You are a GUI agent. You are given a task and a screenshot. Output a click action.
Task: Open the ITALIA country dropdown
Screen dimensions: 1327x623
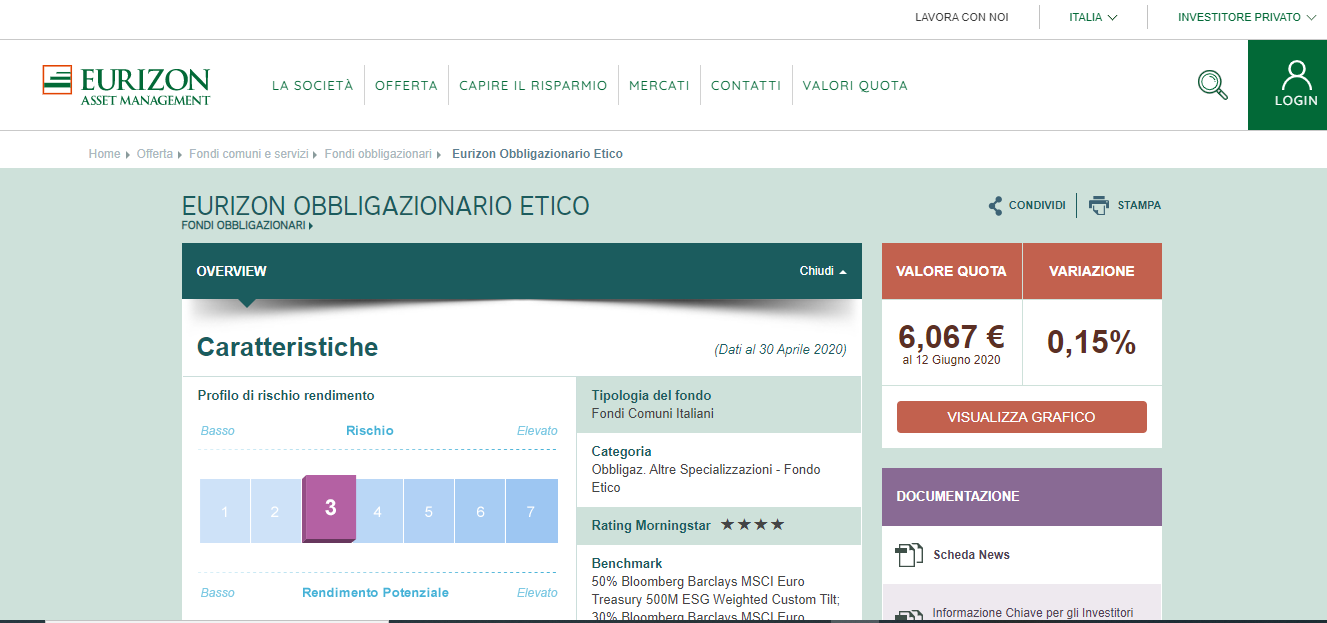[x=1093, y=17]
